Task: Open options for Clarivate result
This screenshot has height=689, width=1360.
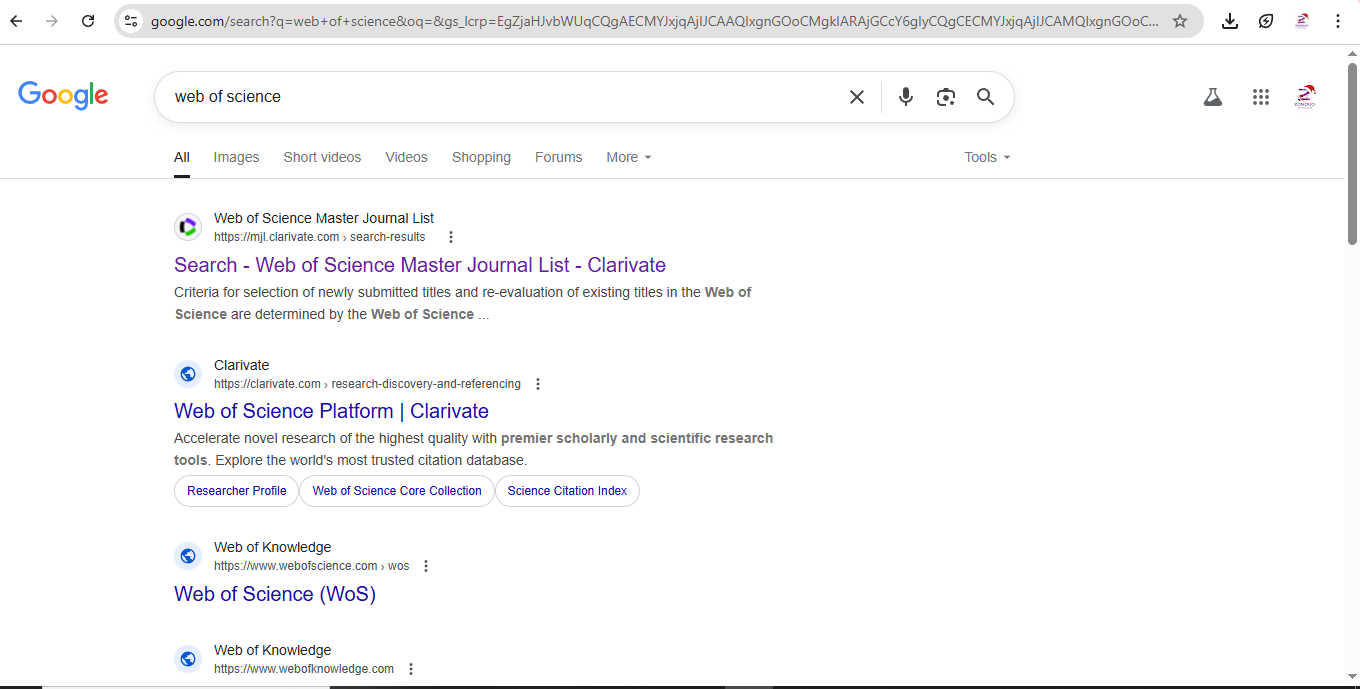Action: point(538,384)
